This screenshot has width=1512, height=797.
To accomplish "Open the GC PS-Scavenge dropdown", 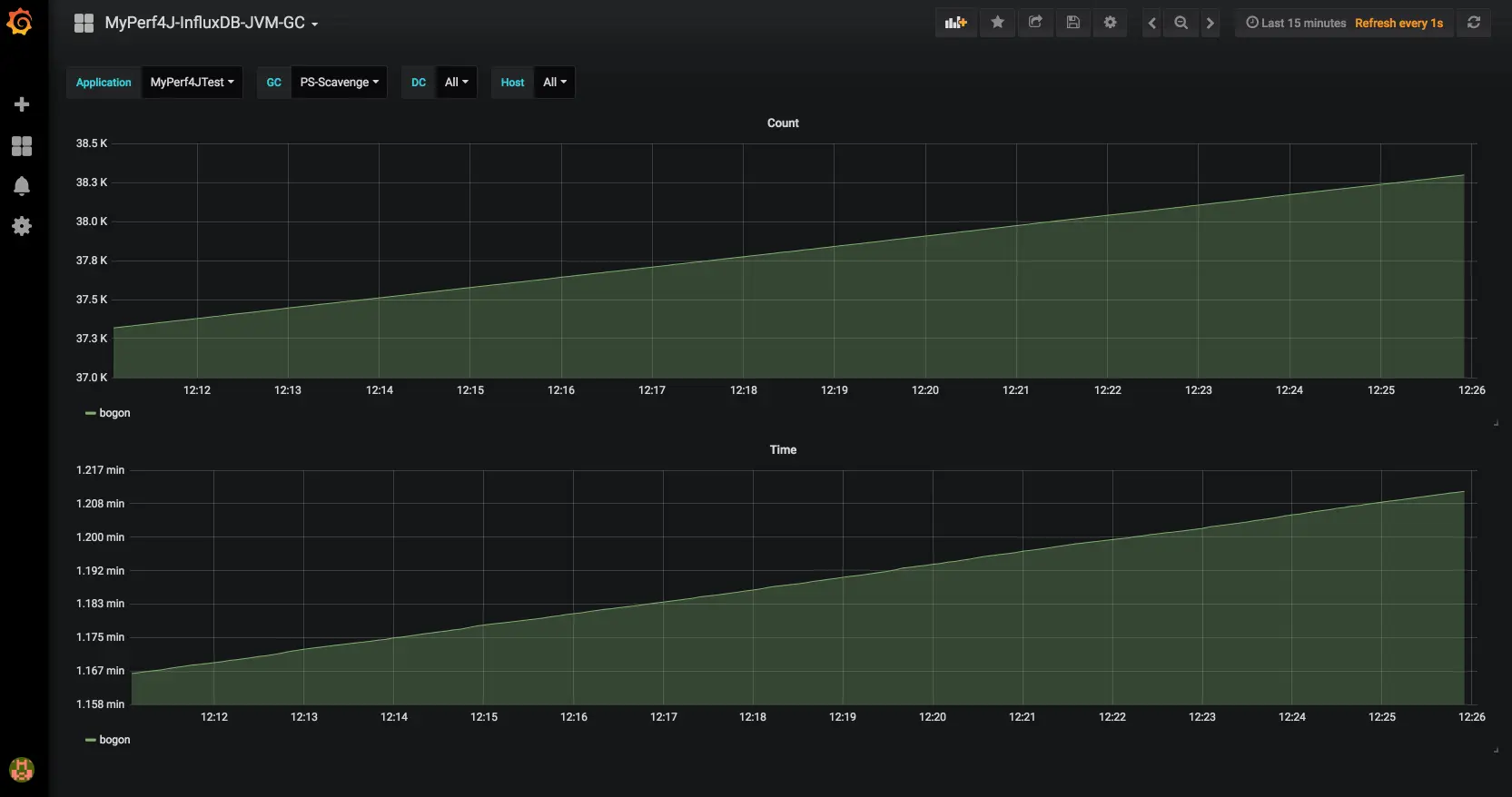I will pos(340,83).
